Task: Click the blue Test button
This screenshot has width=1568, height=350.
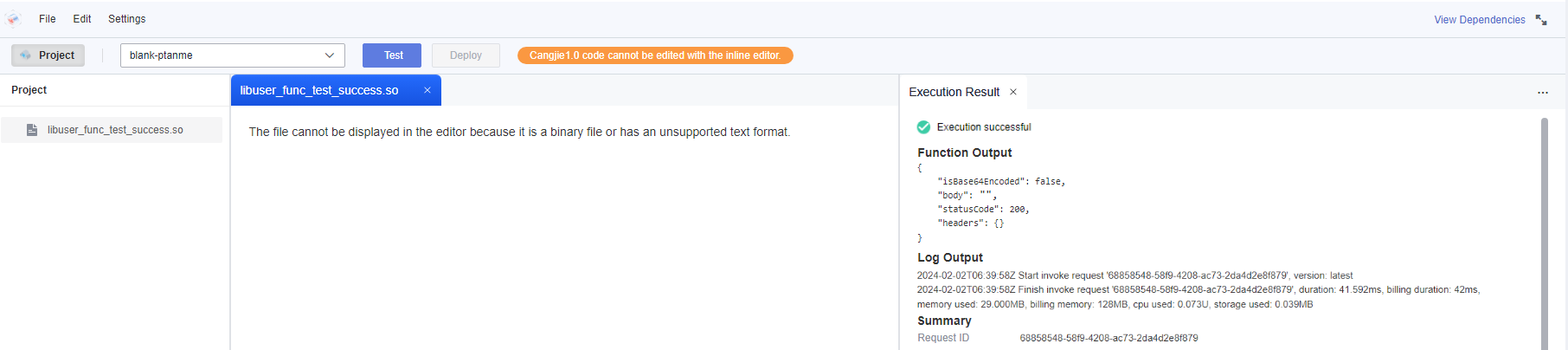Action: (392, 55)
